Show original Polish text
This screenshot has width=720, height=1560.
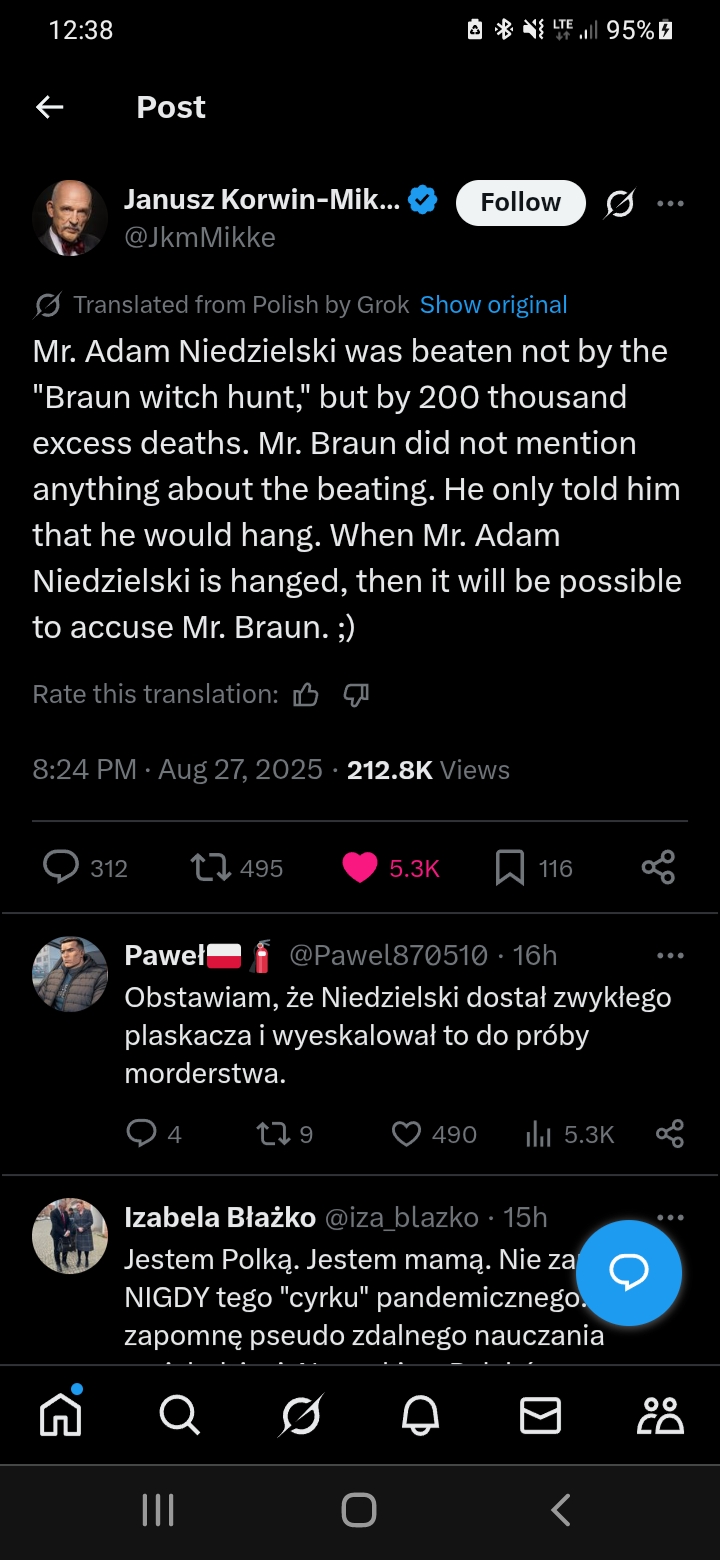[493, 305]
